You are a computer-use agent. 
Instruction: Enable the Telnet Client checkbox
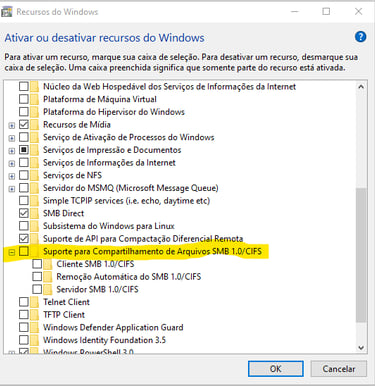pos(24,302)
